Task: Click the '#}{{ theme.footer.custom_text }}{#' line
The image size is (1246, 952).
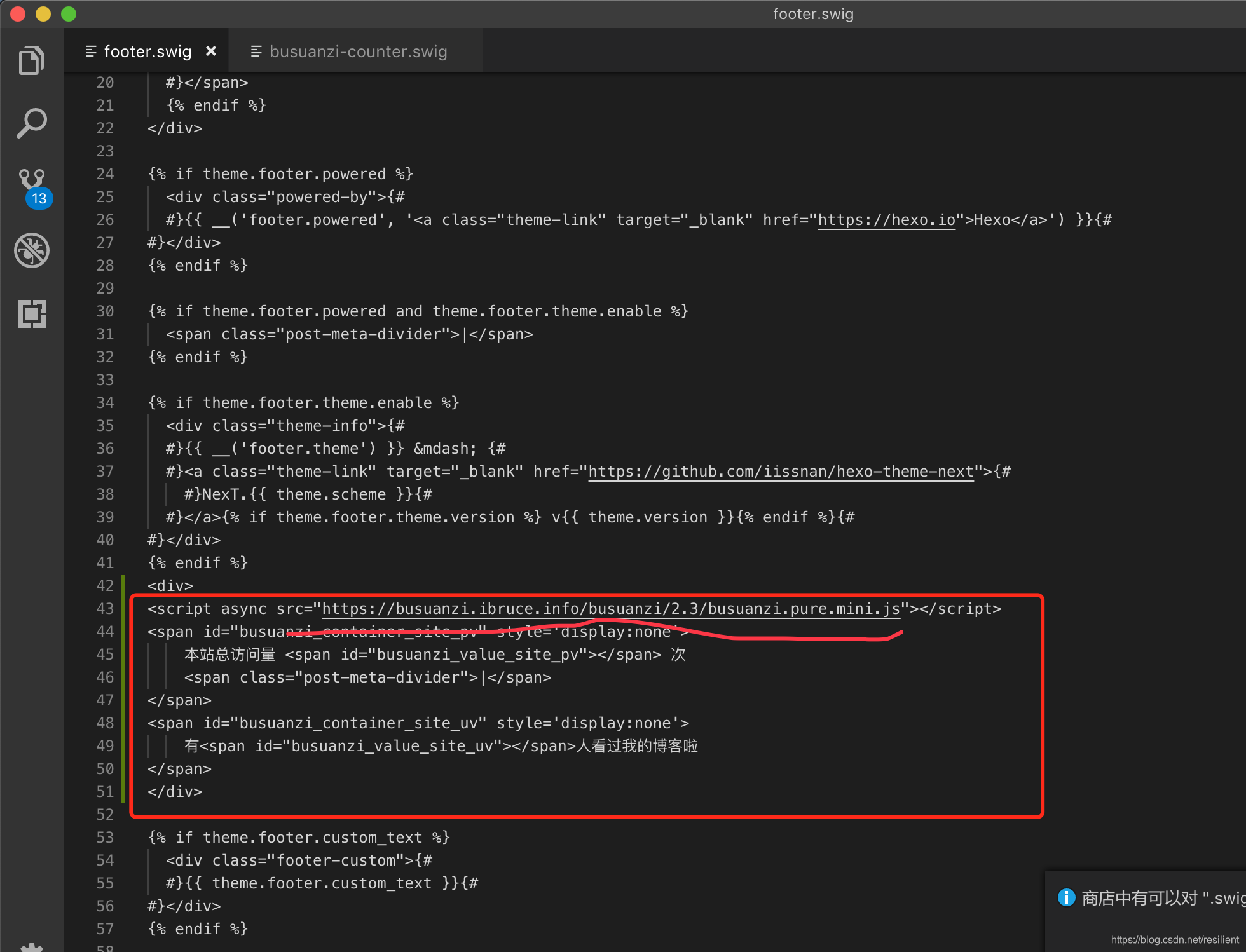Action: [322, 883]
